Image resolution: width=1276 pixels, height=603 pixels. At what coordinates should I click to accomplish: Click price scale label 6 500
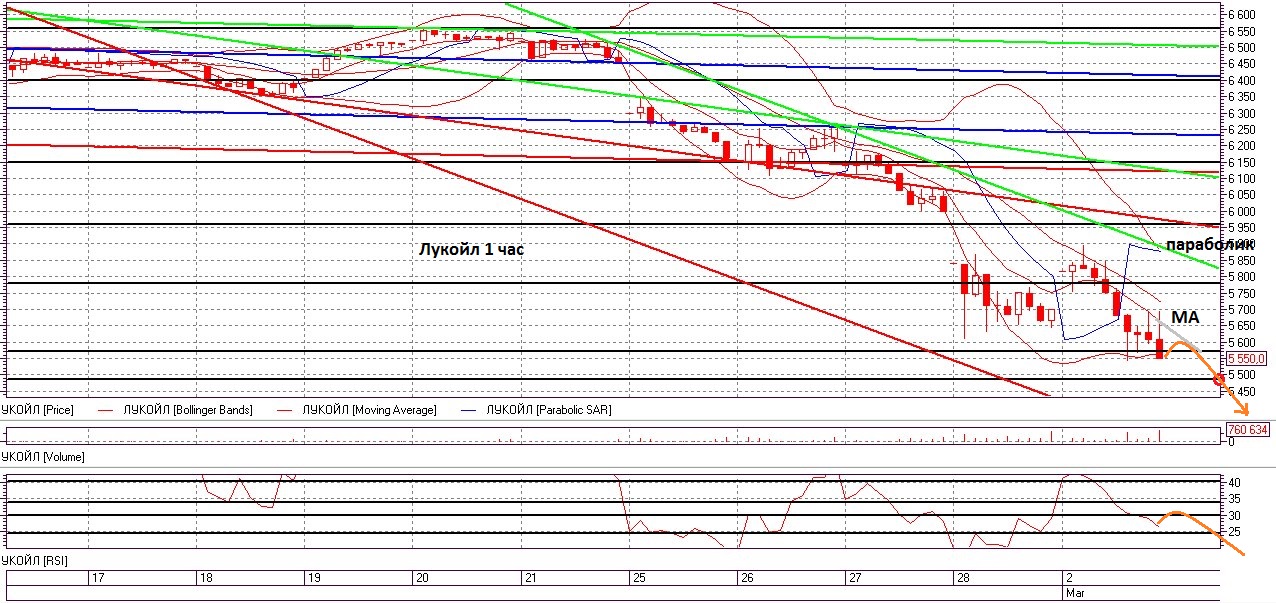[x=1241, y=48]
